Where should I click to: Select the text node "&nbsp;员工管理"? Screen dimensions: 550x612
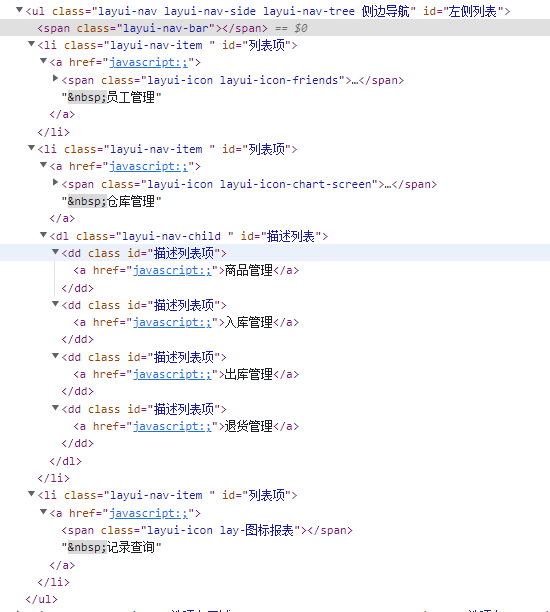(111, 97)
